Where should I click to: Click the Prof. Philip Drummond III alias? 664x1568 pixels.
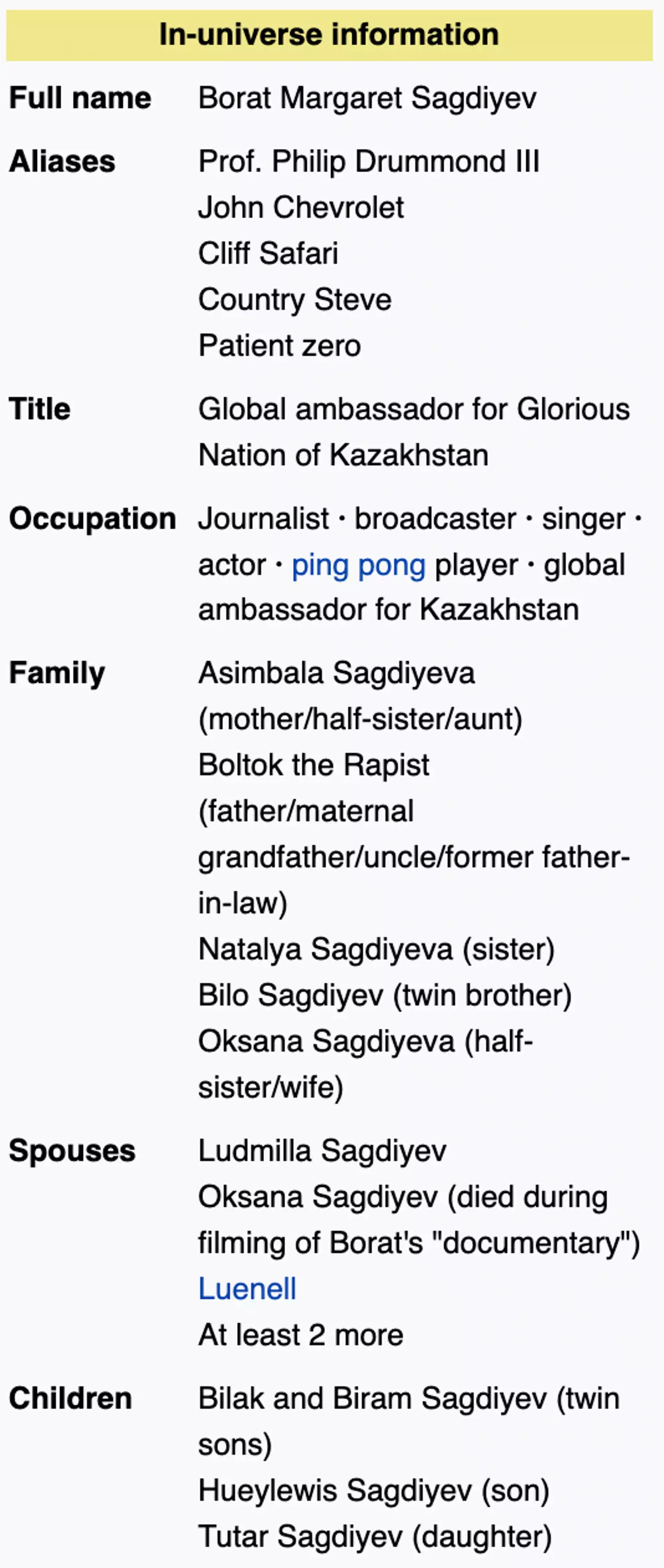368,162
